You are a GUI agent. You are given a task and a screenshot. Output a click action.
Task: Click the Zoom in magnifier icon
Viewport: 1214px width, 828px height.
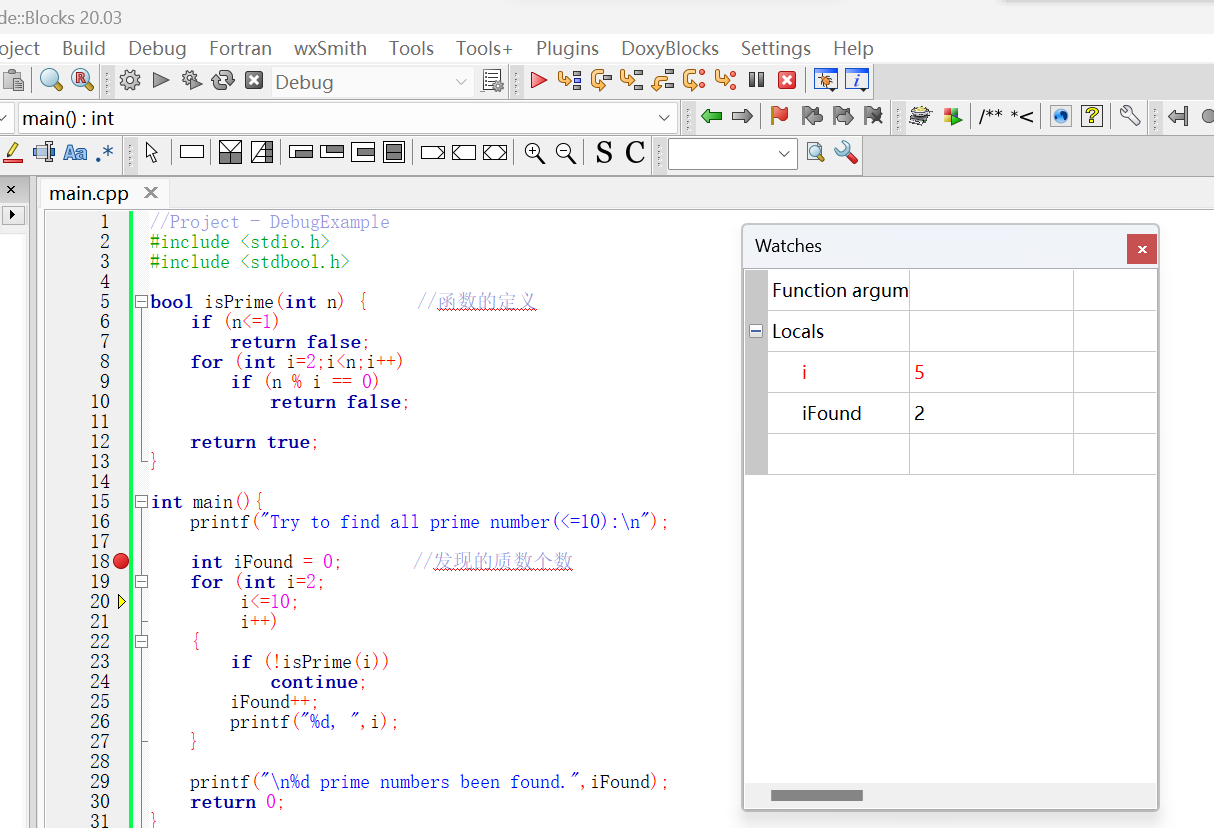[x=535, y=153]
